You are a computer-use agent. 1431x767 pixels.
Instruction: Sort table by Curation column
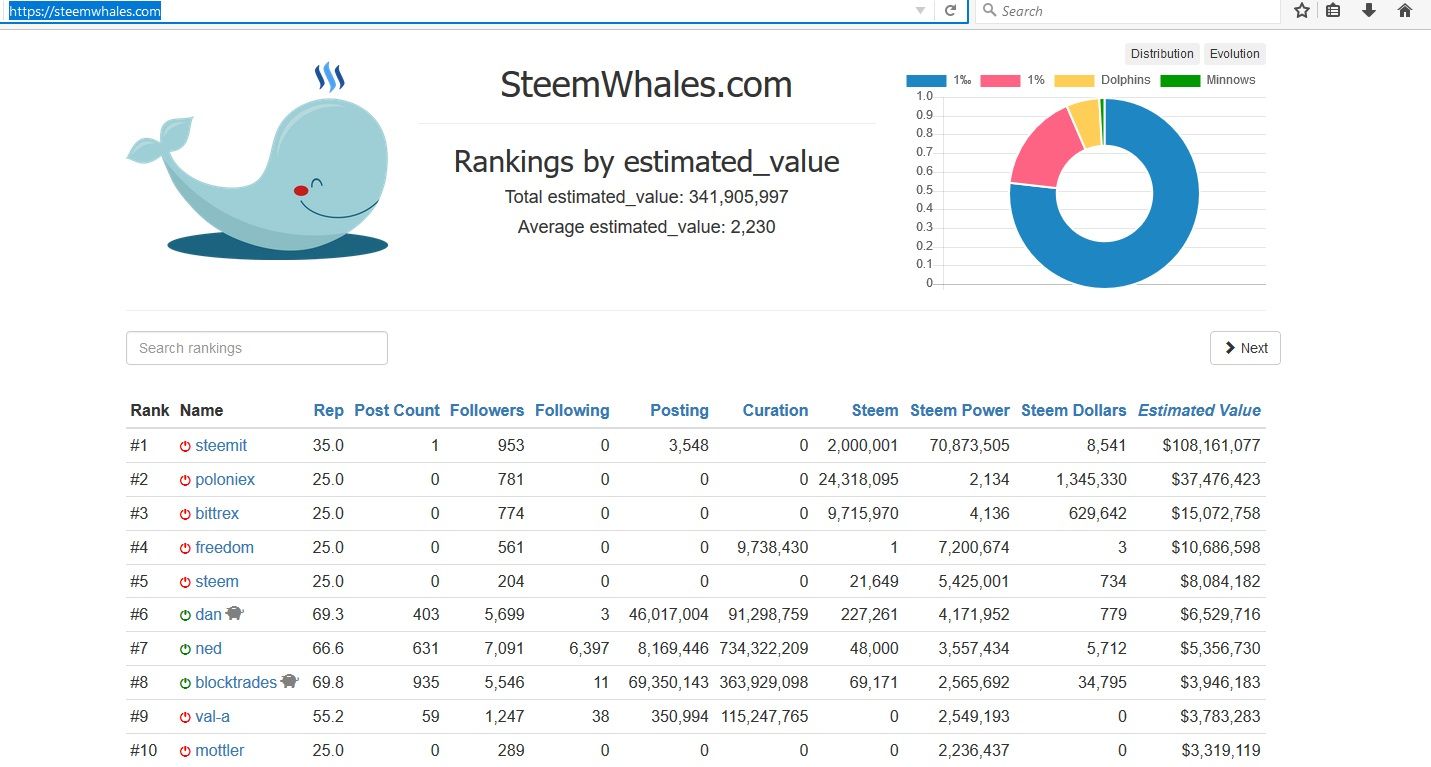775,410
